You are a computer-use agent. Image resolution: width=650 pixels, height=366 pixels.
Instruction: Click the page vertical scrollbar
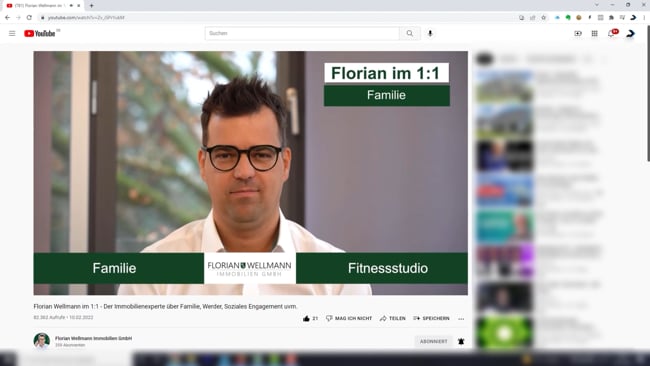pyautogui.click(x=648, y=93)
